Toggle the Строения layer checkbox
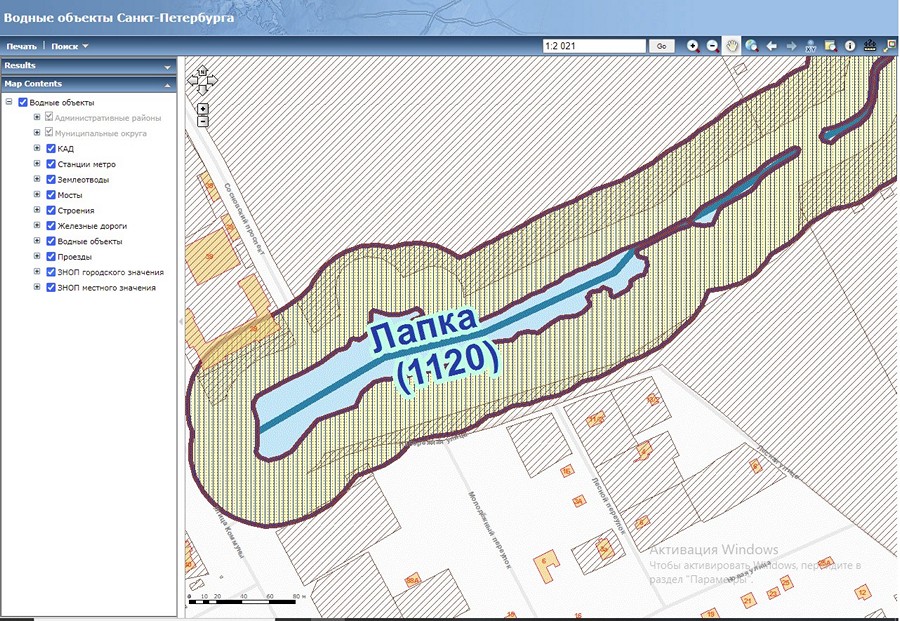The height and width of the screenshot is (621, 900). 51,210
